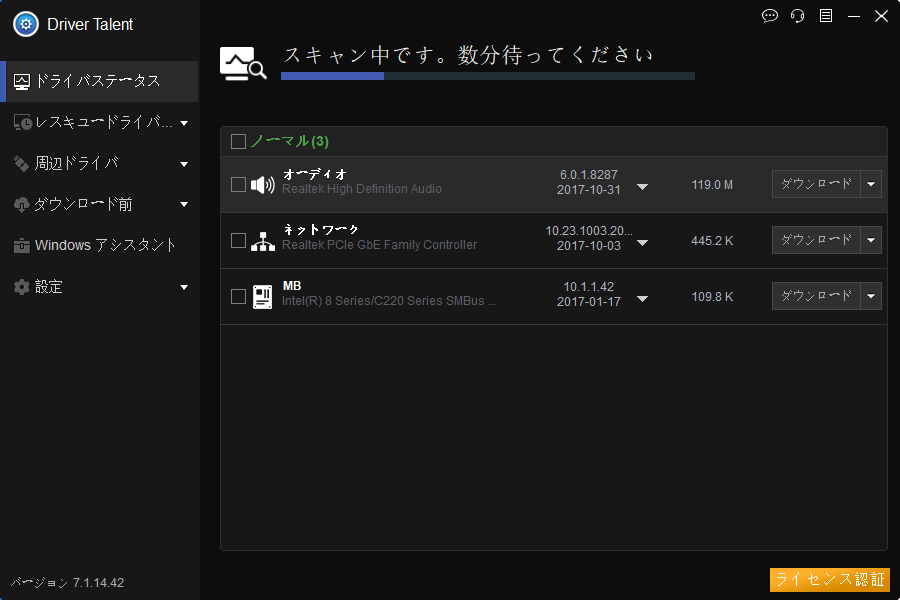Screen dimensions: 900x600
Task: Expand the 設定 submenu arrow
Action: click(184, 287)
